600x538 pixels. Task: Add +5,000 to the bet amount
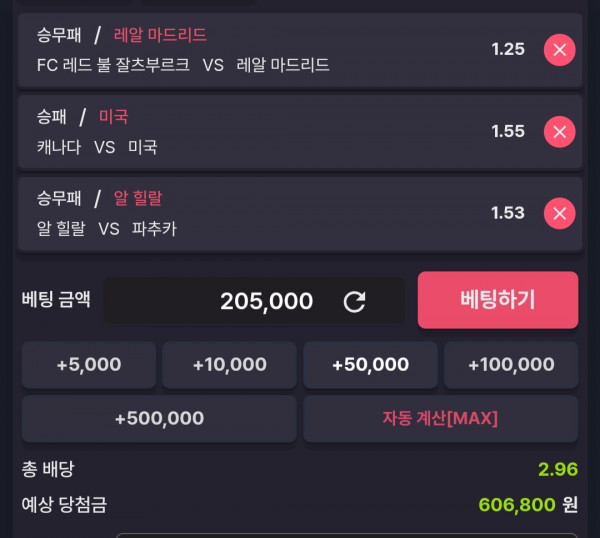(x=89, y=365)
